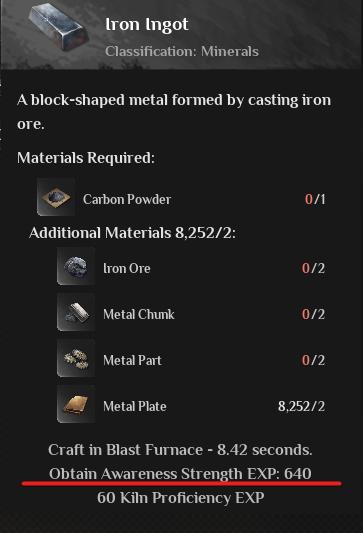Select the Carbon Powder material icon
The image size is (363, 533).
(56, 197)
